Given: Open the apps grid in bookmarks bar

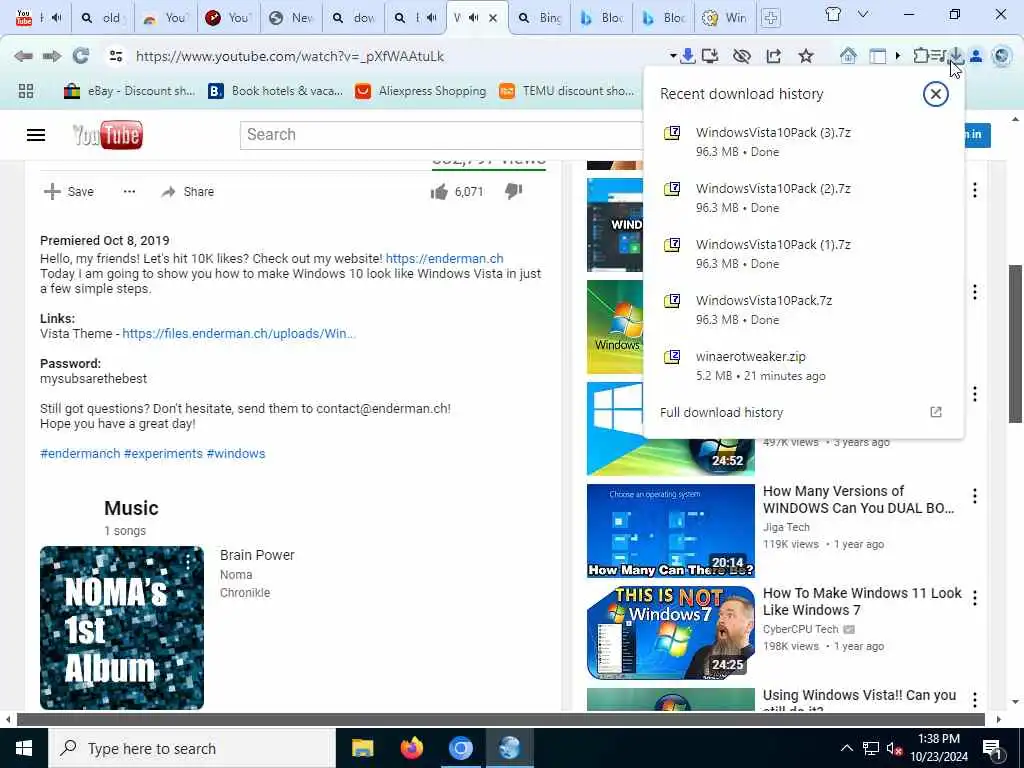Looking at the screenshot, I should 26,91.
